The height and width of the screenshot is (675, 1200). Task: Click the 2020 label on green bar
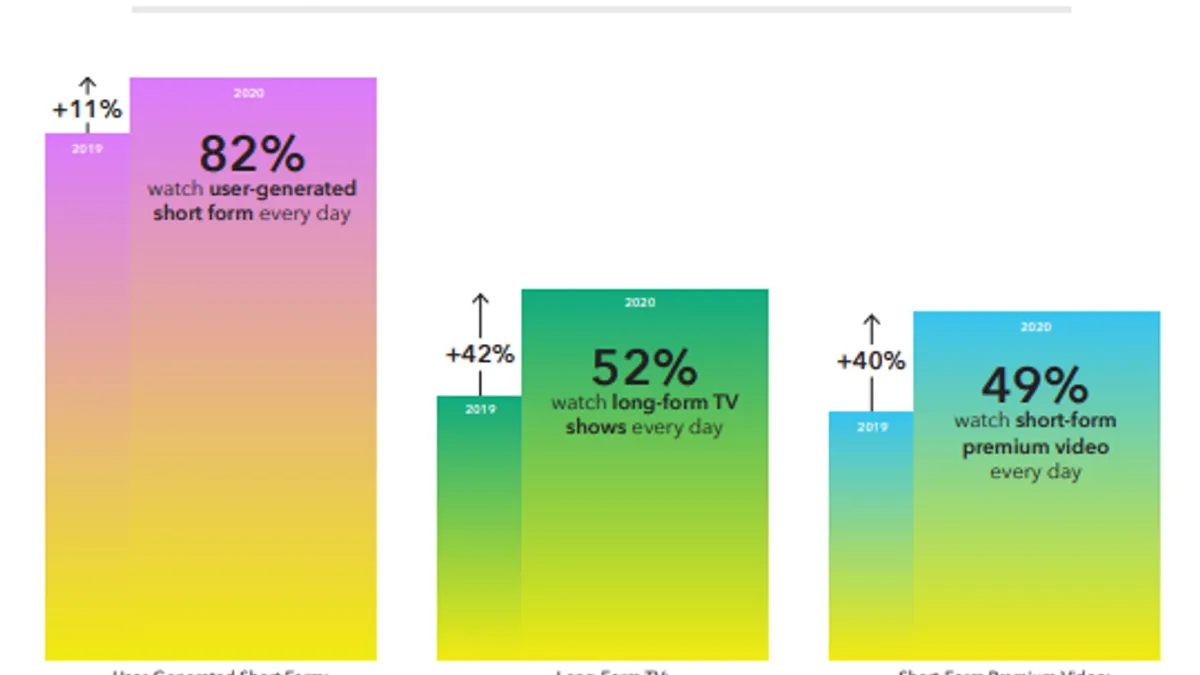coord(640,302)
